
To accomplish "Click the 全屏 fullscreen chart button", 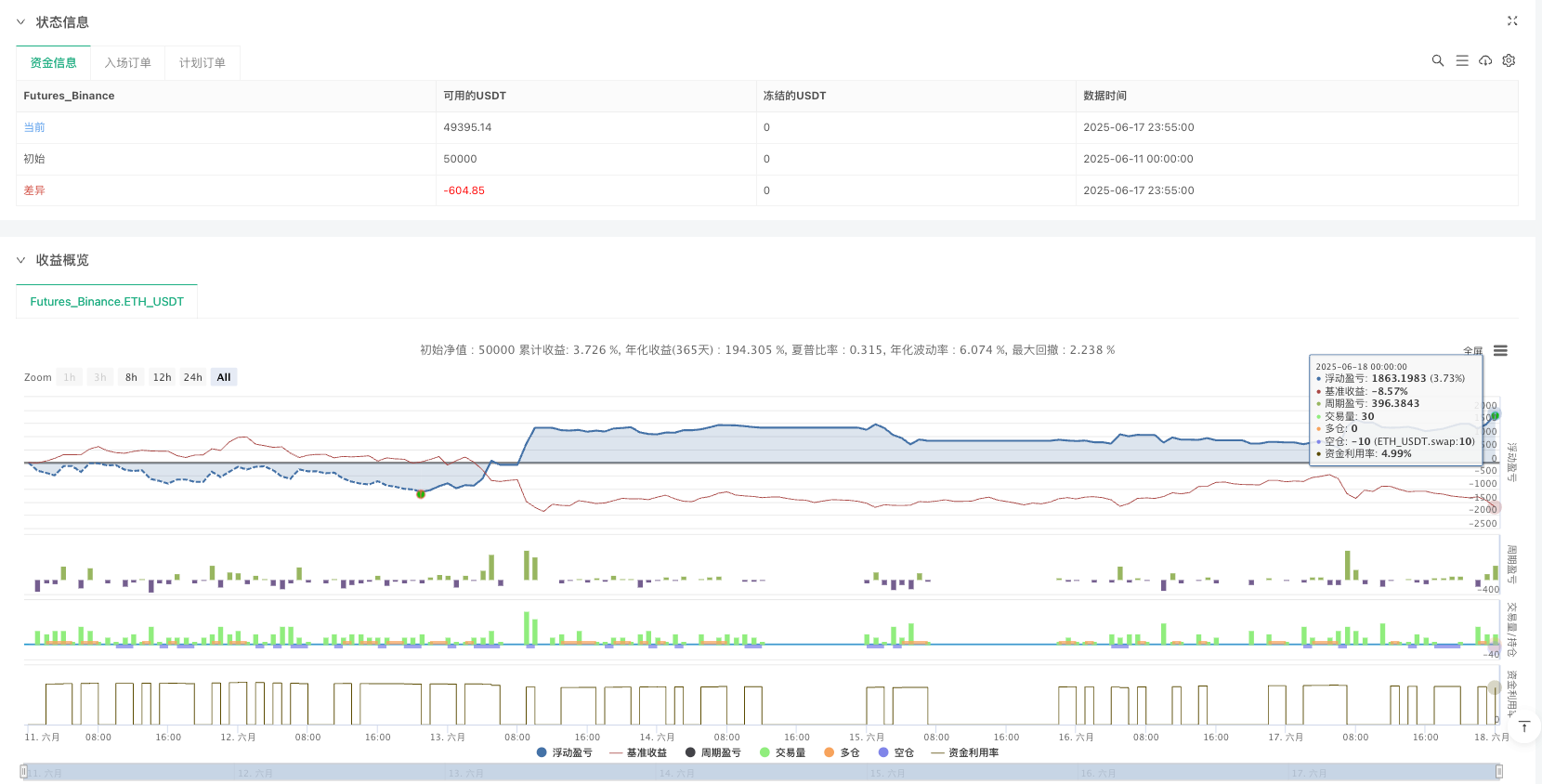I will pyautogui.click(x=1472, y=351).
